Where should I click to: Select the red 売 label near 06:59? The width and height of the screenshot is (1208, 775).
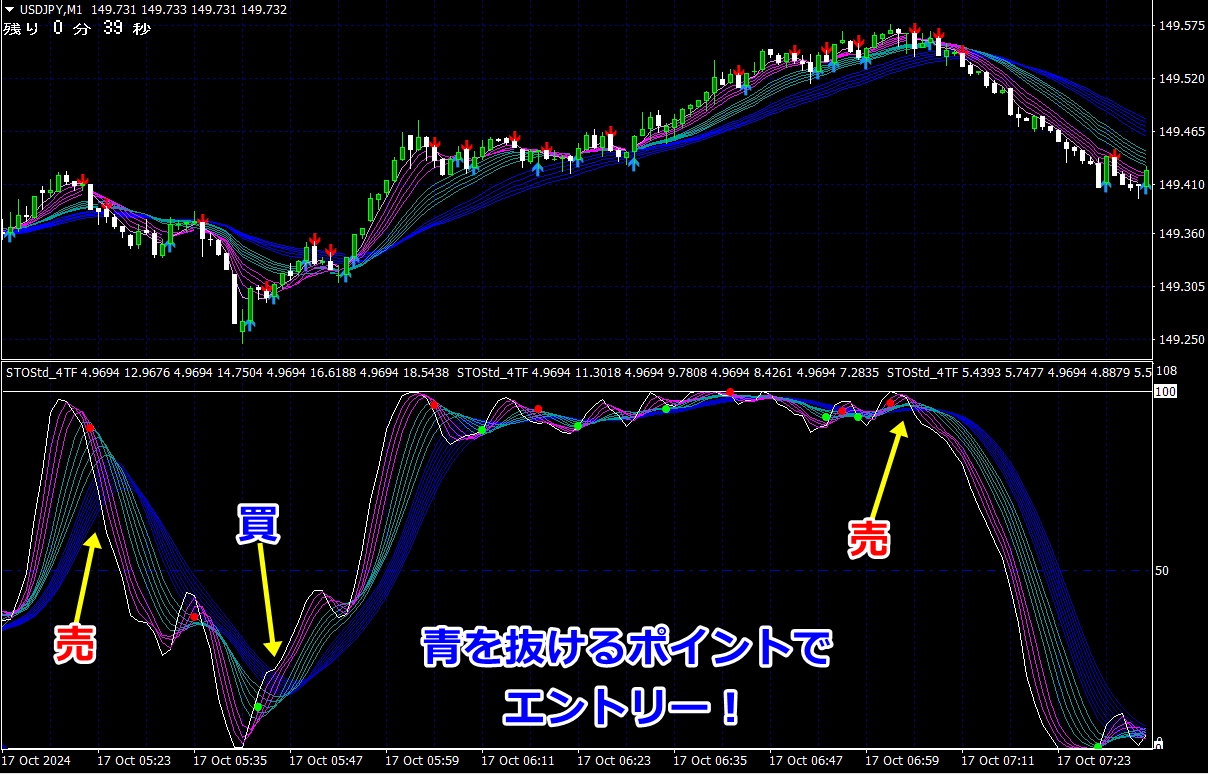[x=869, y=539]
